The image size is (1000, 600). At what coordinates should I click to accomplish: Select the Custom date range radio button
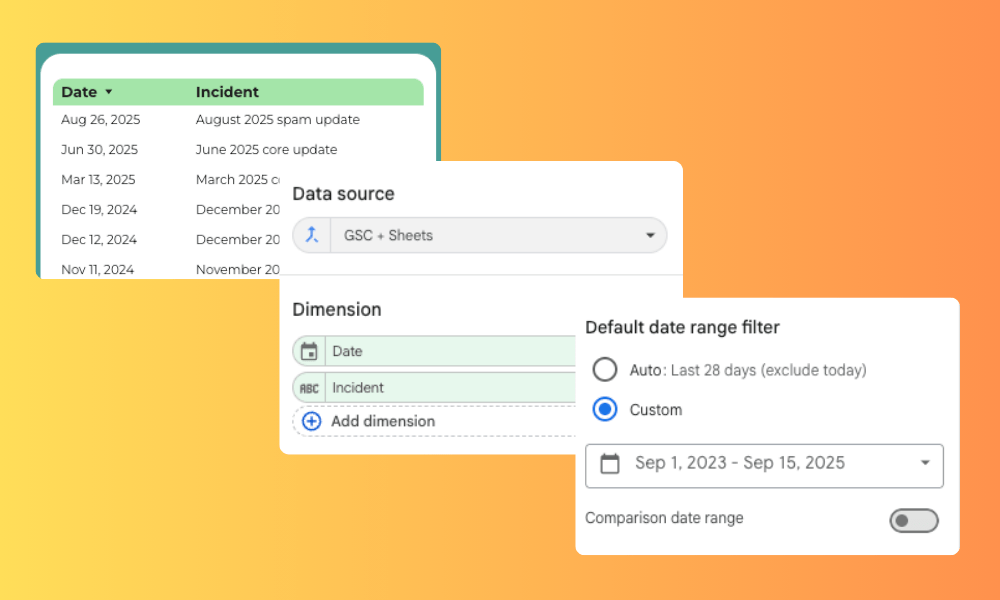tap(605, 409)
